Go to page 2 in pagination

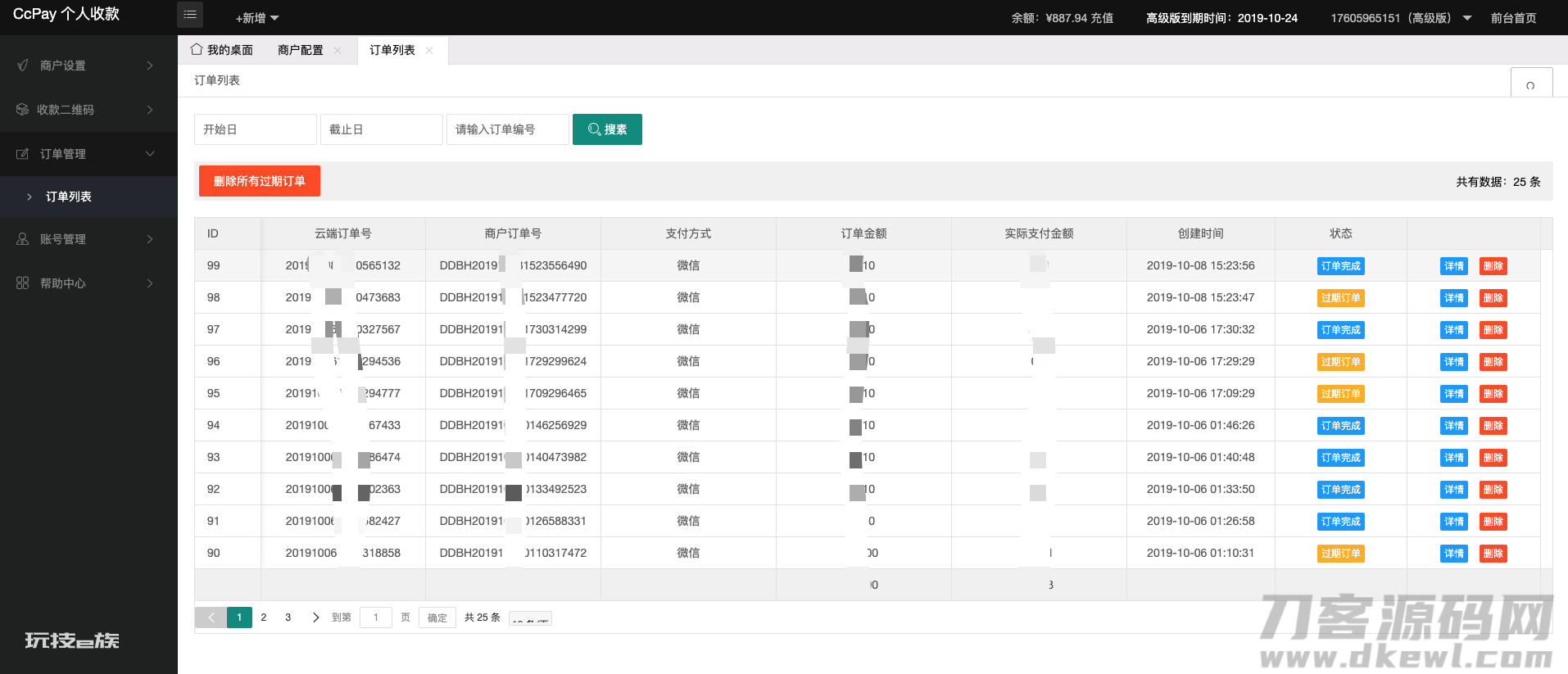264,617
